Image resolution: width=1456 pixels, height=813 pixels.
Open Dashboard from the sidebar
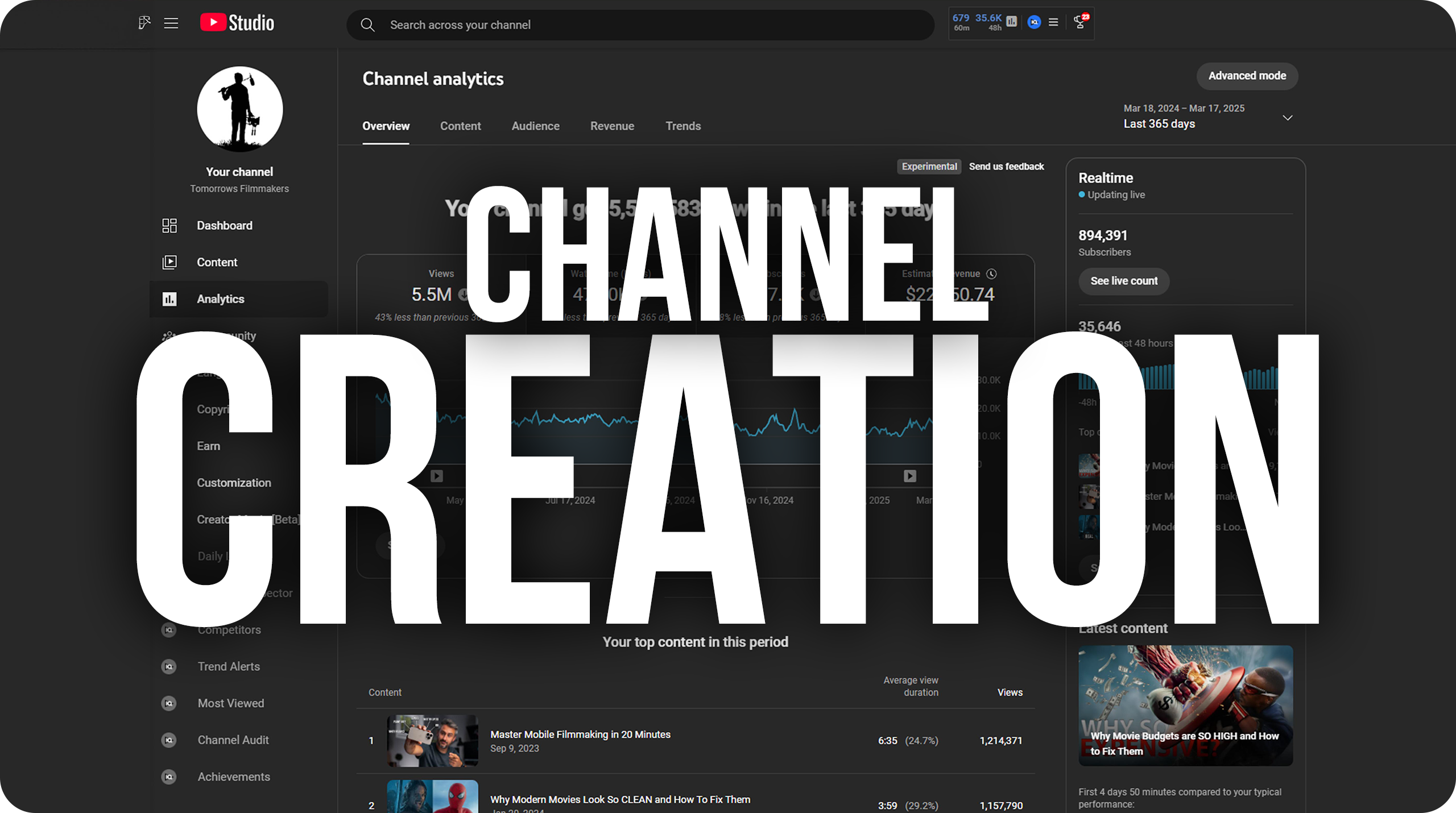(x=224, y=226)
